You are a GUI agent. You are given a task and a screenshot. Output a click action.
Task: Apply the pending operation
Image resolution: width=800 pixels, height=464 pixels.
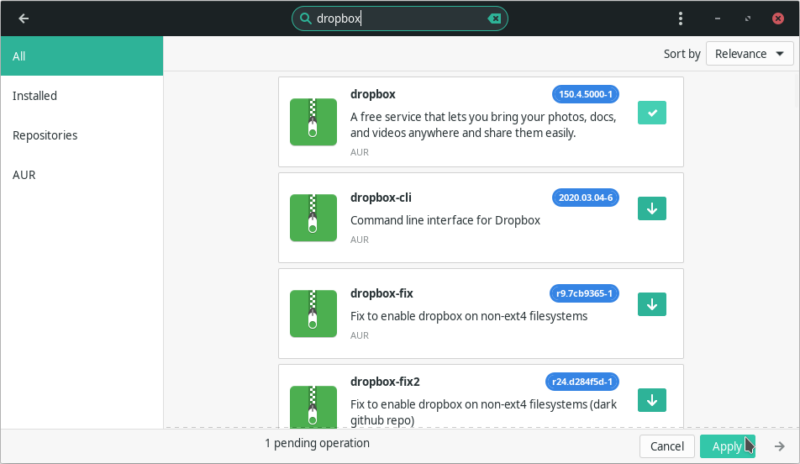point(727,447)
